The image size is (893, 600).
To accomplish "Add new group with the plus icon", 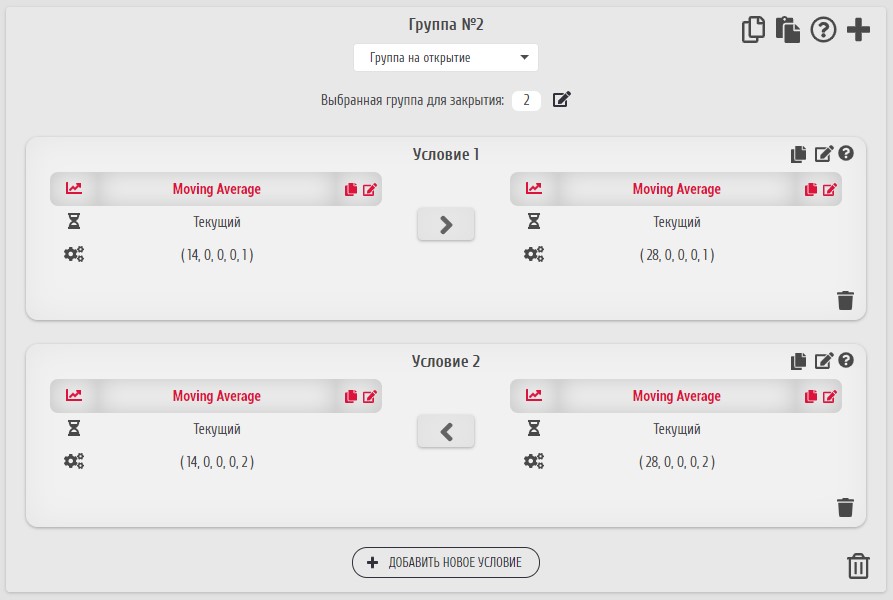I will coord(858,30).
